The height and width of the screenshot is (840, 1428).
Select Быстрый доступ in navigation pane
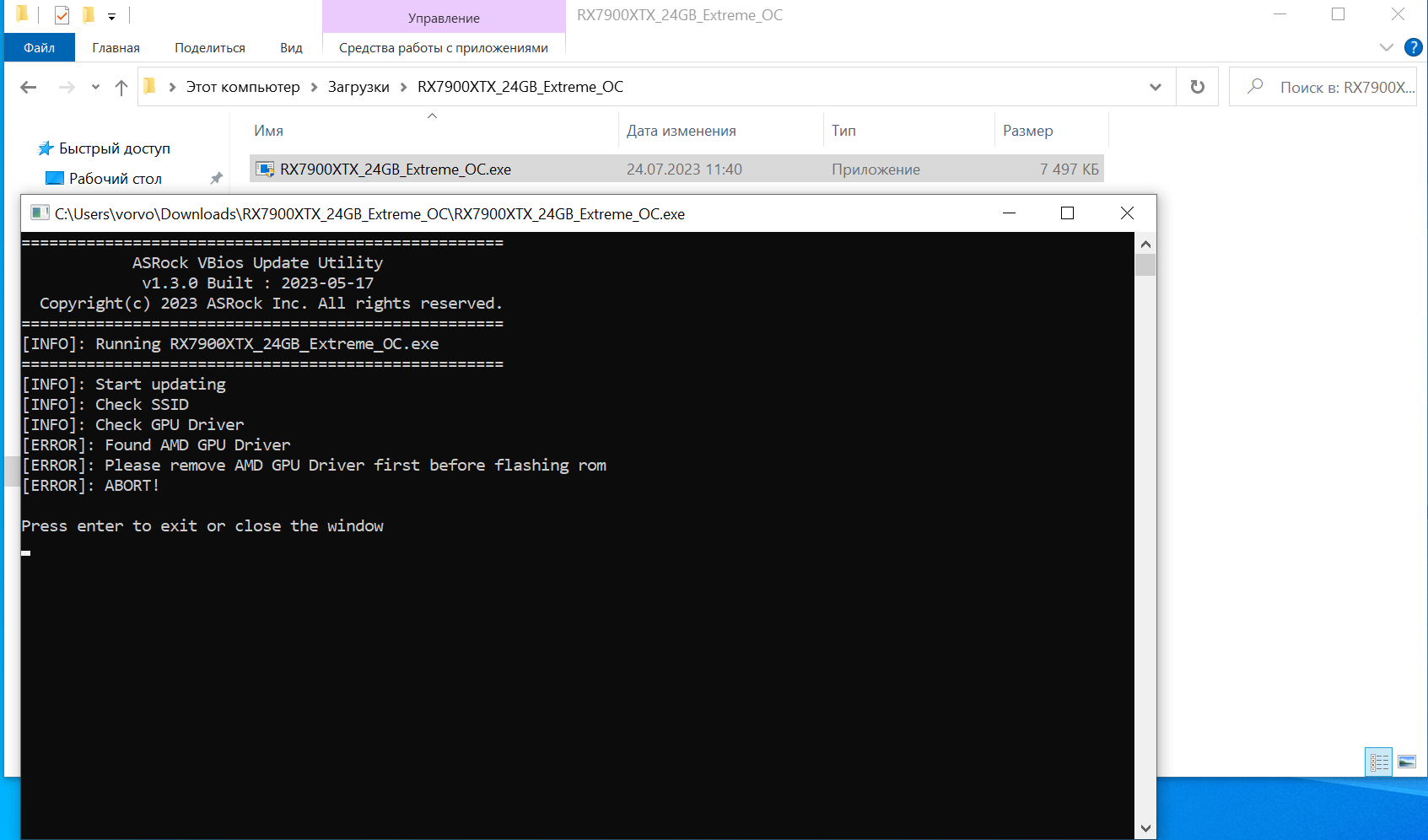coord(114,148)
